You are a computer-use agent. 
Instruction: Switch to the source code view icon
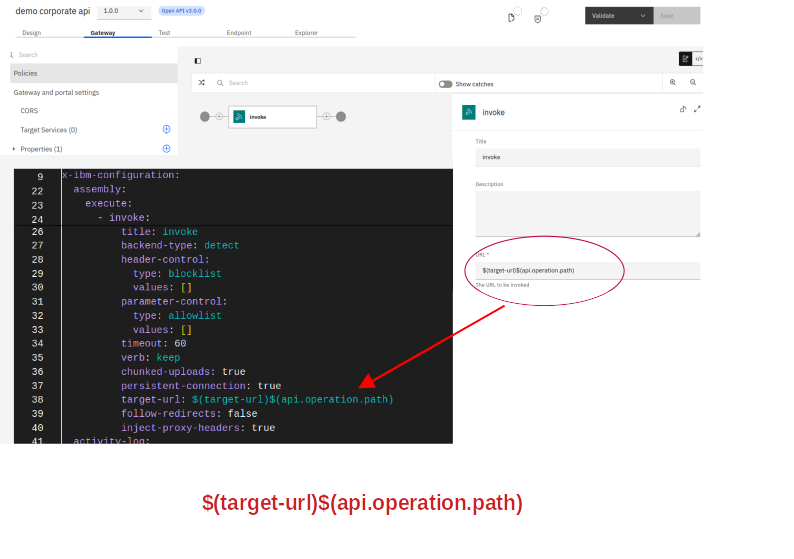698,59
